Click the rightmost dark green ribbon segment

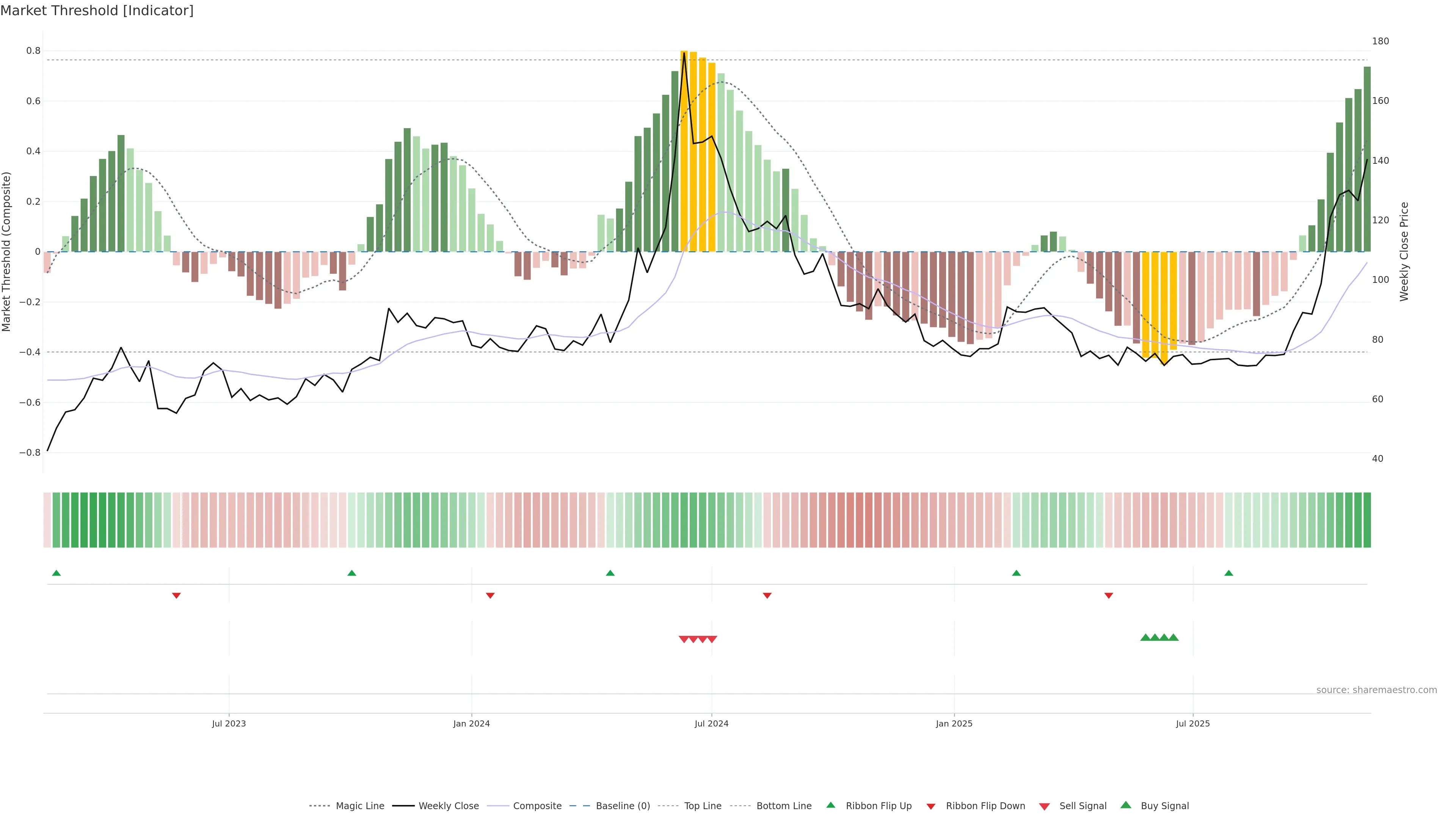pos(1367,520)
